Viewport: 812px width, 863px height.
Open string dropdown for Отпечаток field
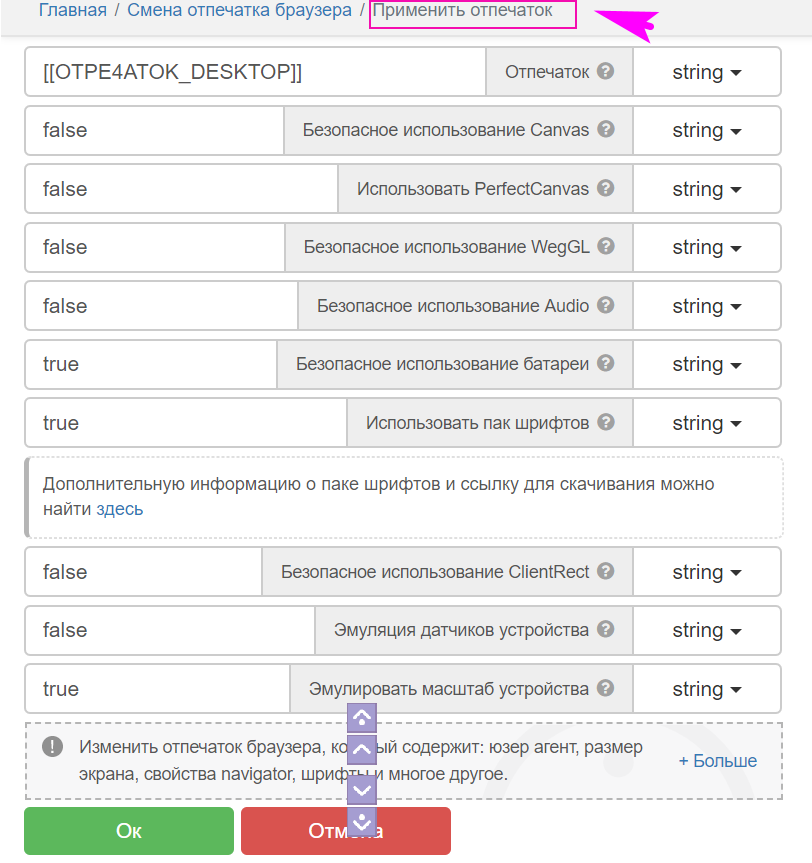[706, 72]
